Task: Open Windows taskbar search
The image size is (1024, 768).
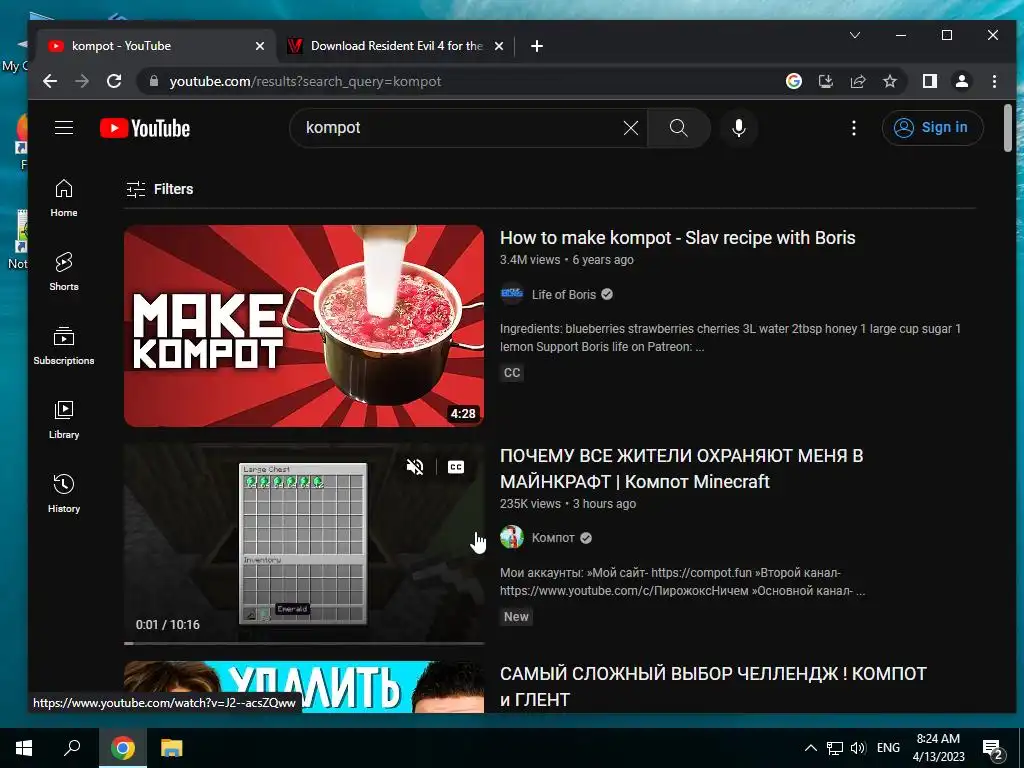Action: tap(72, 748)
